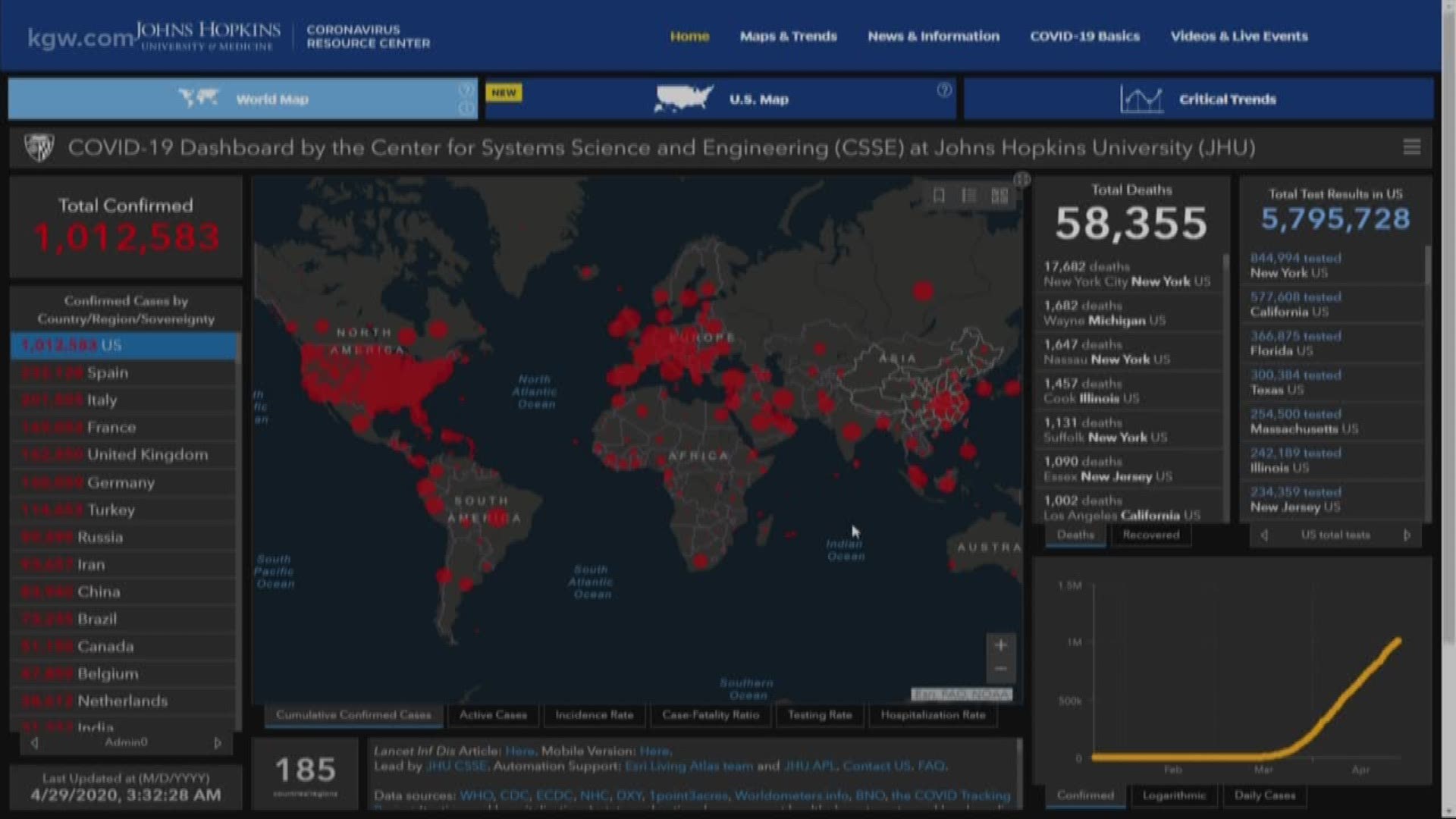
Task: Select Turkey in the country list
Action: (x=123, y=510)
